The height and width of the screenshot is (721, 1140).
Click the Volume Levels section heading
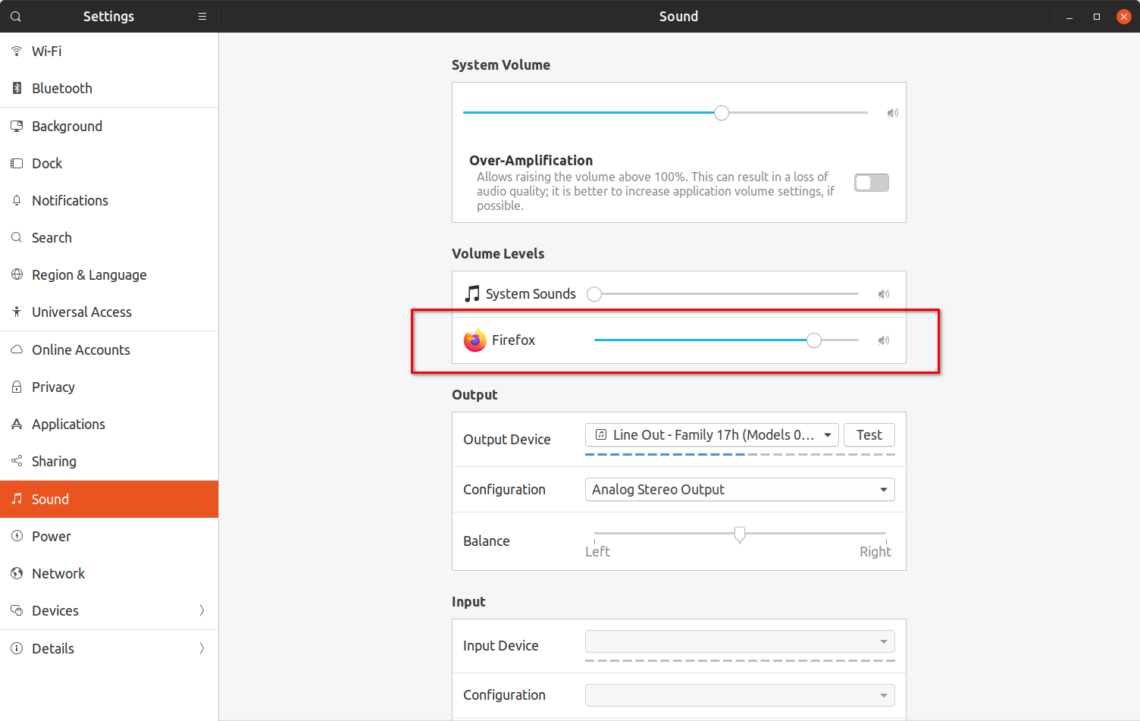tap(498, 254)
